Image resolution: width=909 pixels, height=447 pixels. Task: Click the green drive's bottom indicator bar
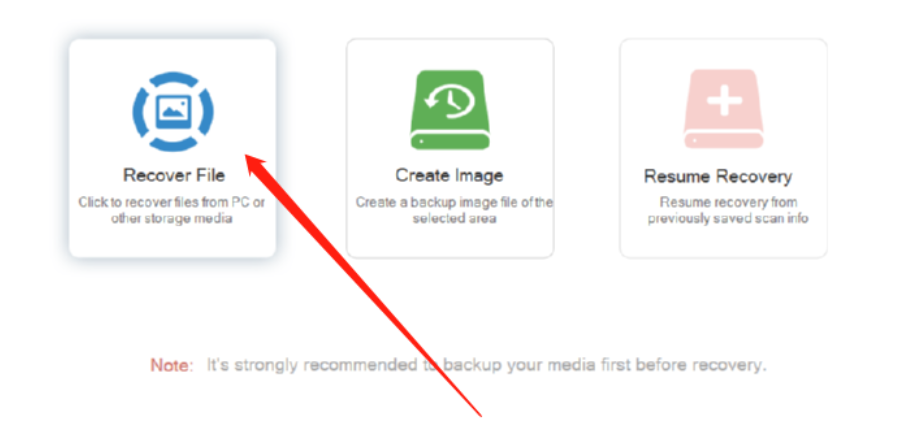(450, 141)
